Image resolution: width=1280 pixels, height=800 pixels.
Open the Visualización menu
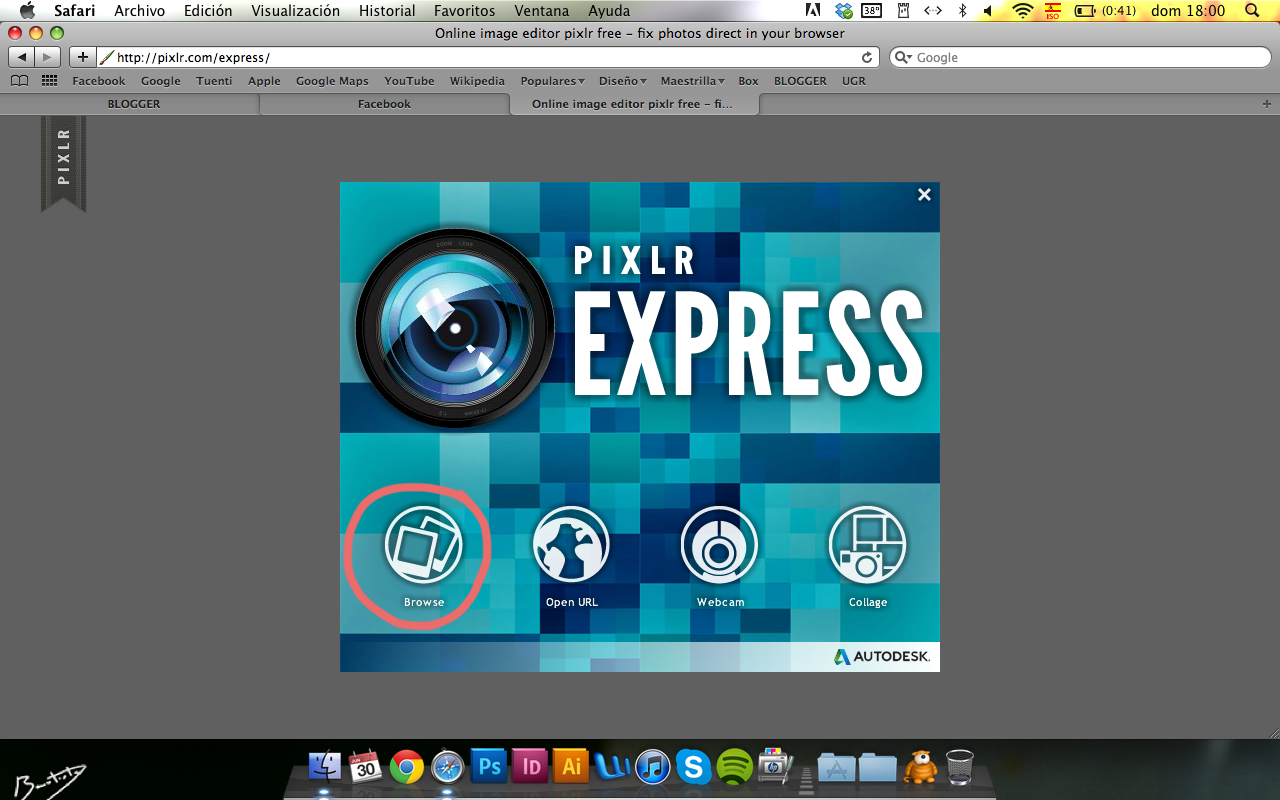click(x=296, y=11)
